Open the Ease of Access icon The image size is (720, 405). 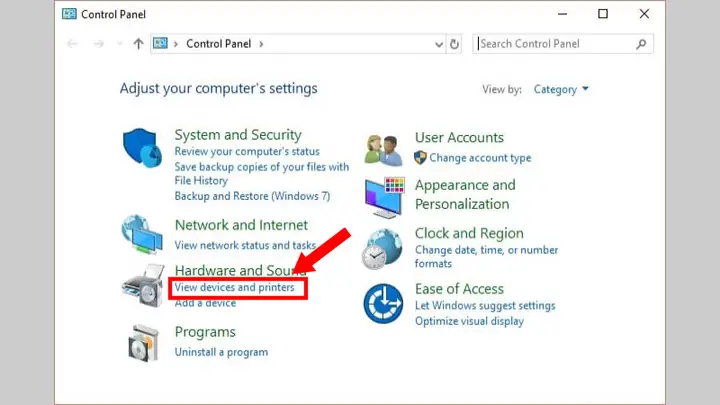tap(383, 304)
